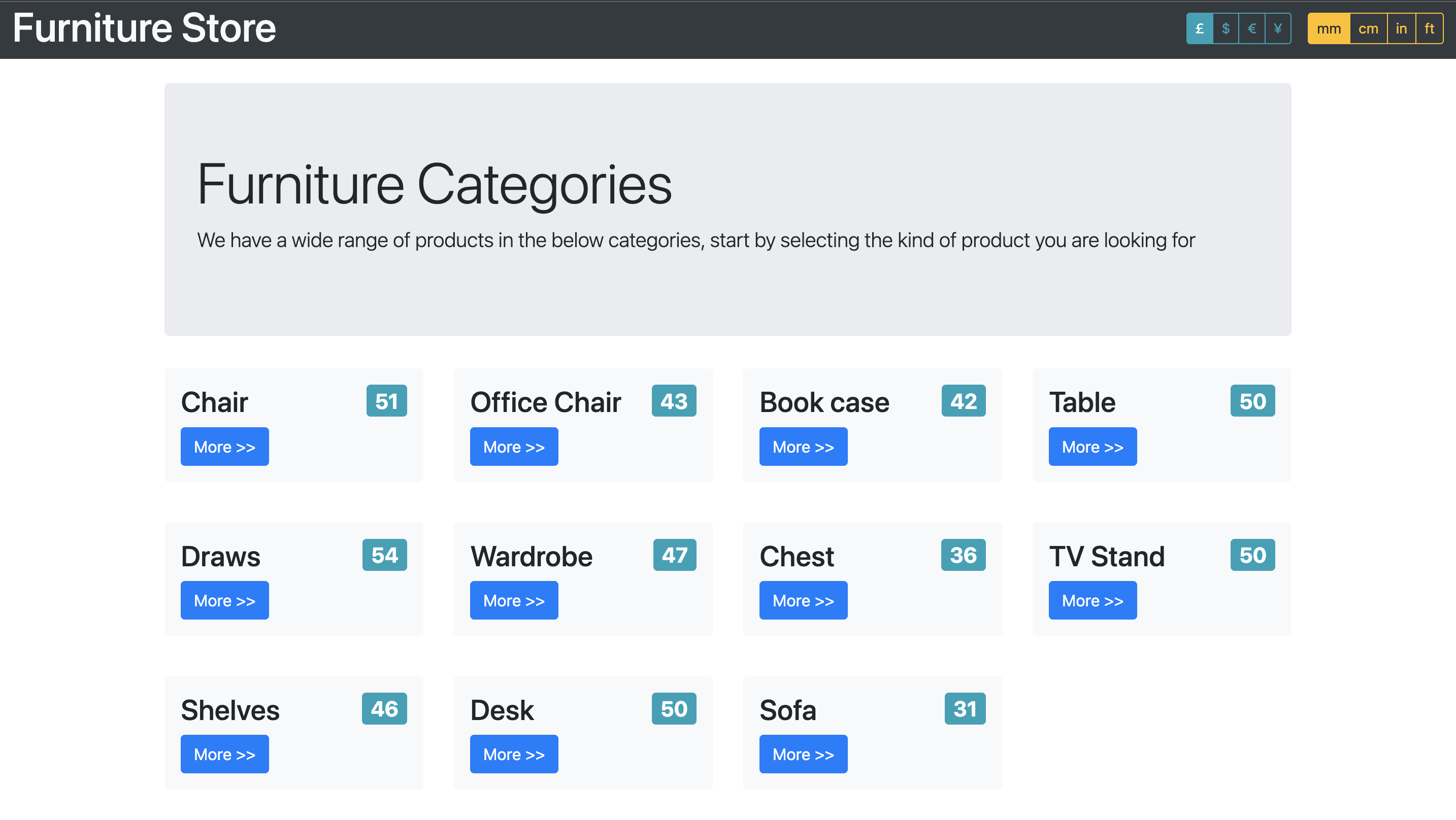This screenshot has height=820, width=1456.
Task: Click the Furniture Categories heading
Action: pos(434,185)
